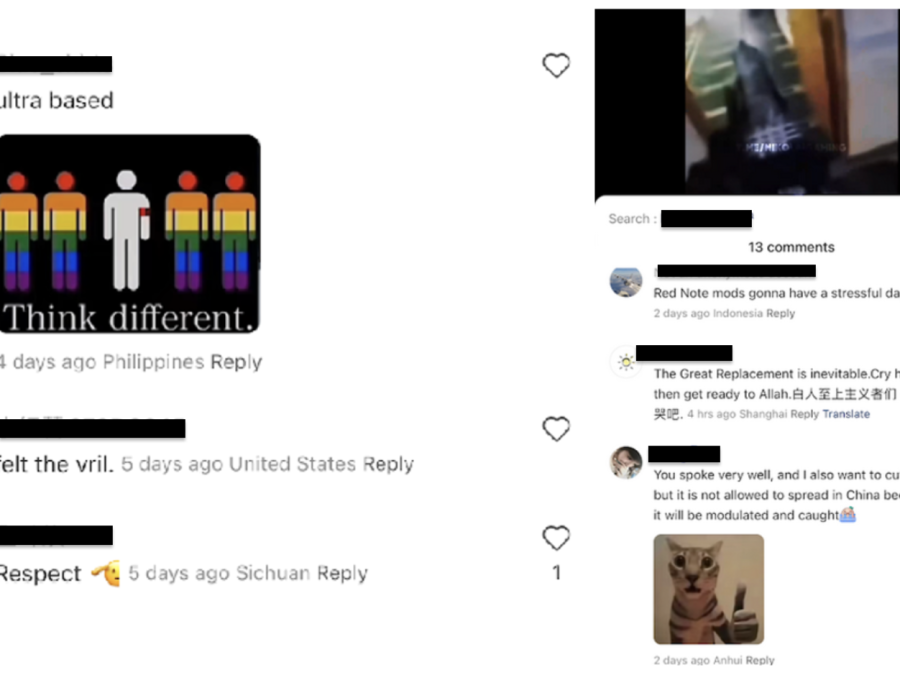Click the redacted username above 'ultra based'
Screen dimensions: 900x675
[x=56, y=64]
